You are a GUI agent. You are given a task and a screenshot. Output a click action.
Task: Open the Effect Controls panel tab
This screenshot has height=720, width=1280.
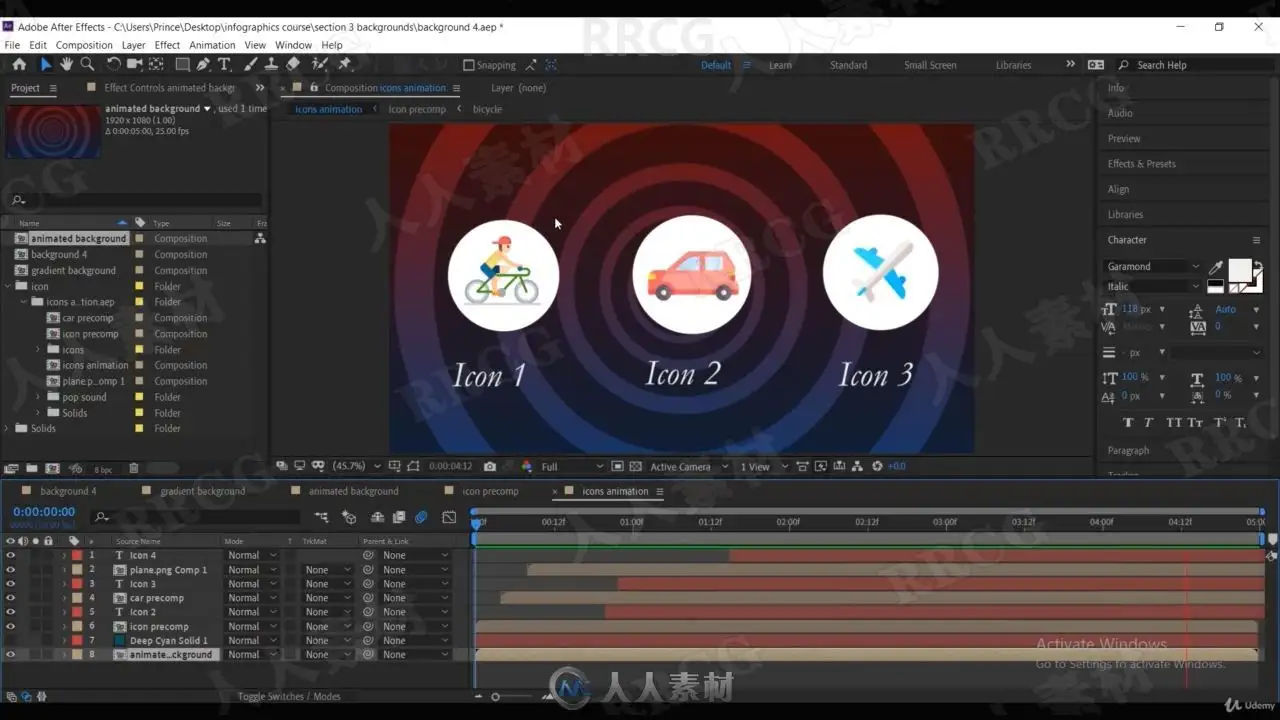[x=169, y=88]
